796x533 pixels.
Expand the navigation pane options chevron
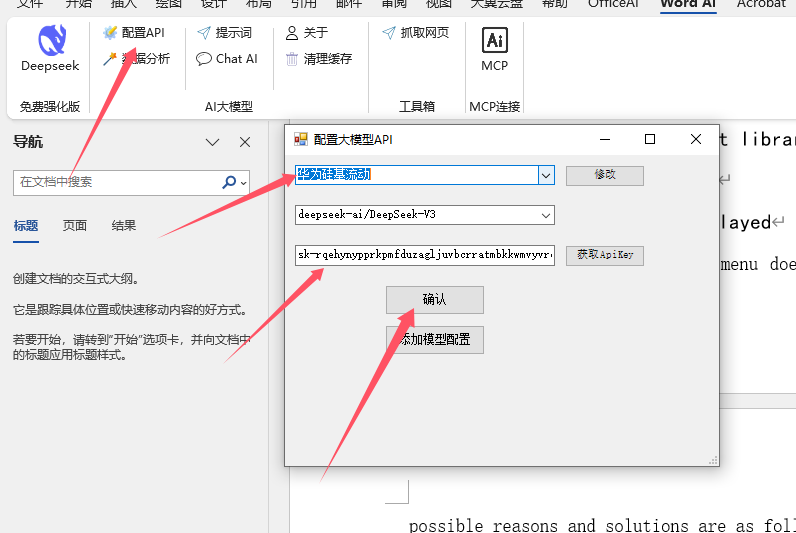pos(212,142)
